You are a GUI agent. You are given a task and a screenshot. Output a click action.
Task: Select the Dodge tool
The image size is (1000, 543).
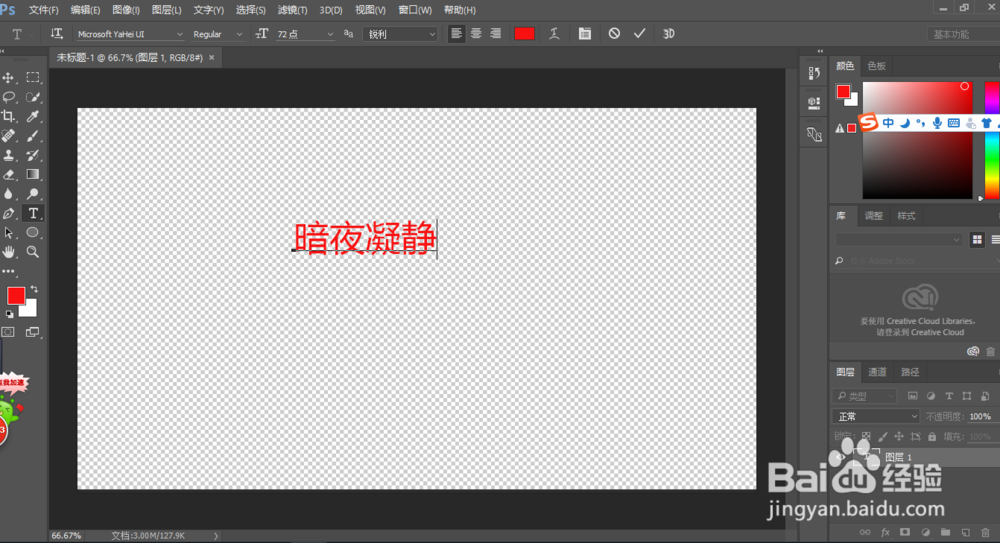tap(33, 193)
